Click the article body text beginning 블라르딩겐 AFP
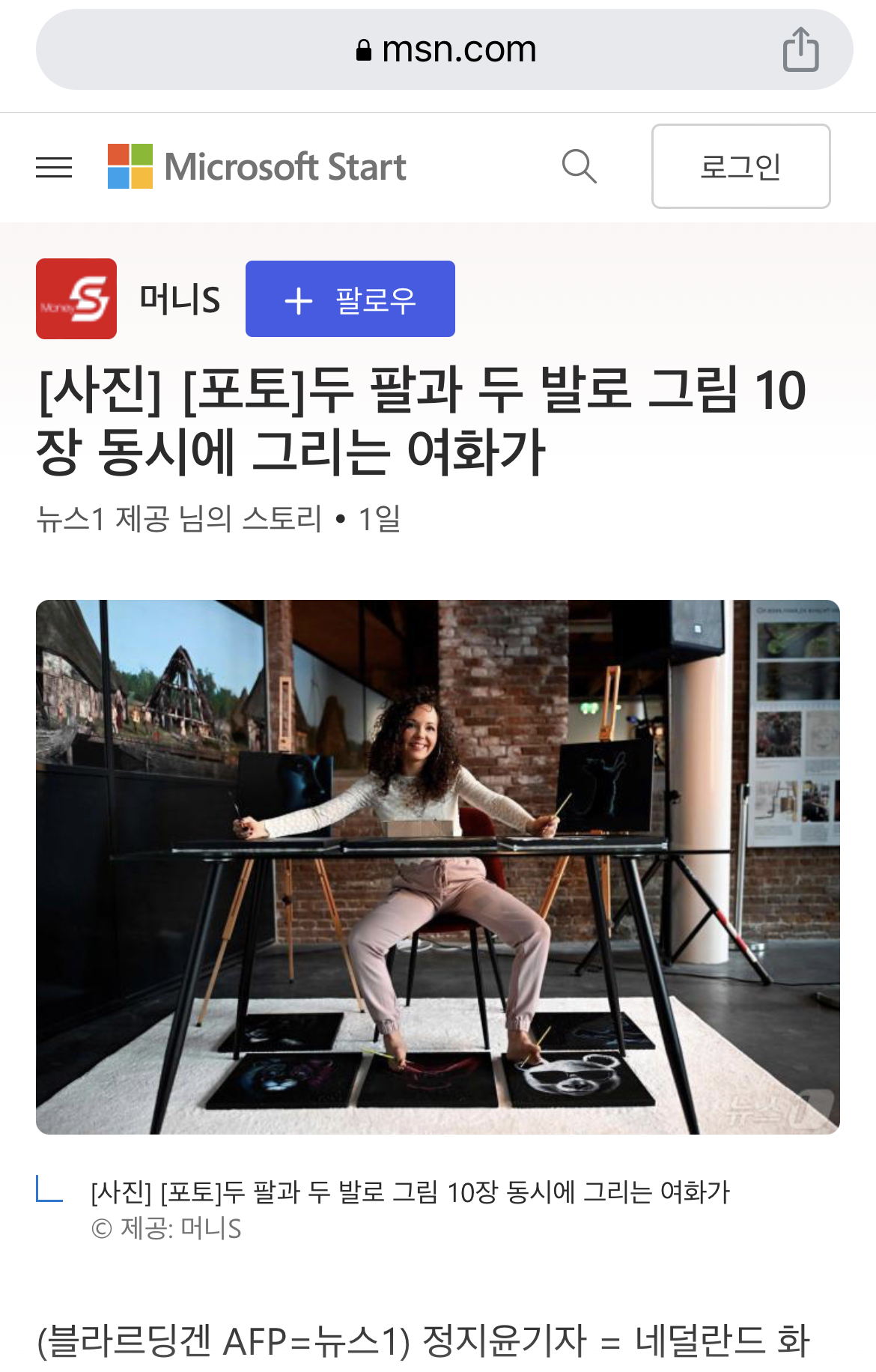The image size is (876, 1372). tap(424, 1341)
